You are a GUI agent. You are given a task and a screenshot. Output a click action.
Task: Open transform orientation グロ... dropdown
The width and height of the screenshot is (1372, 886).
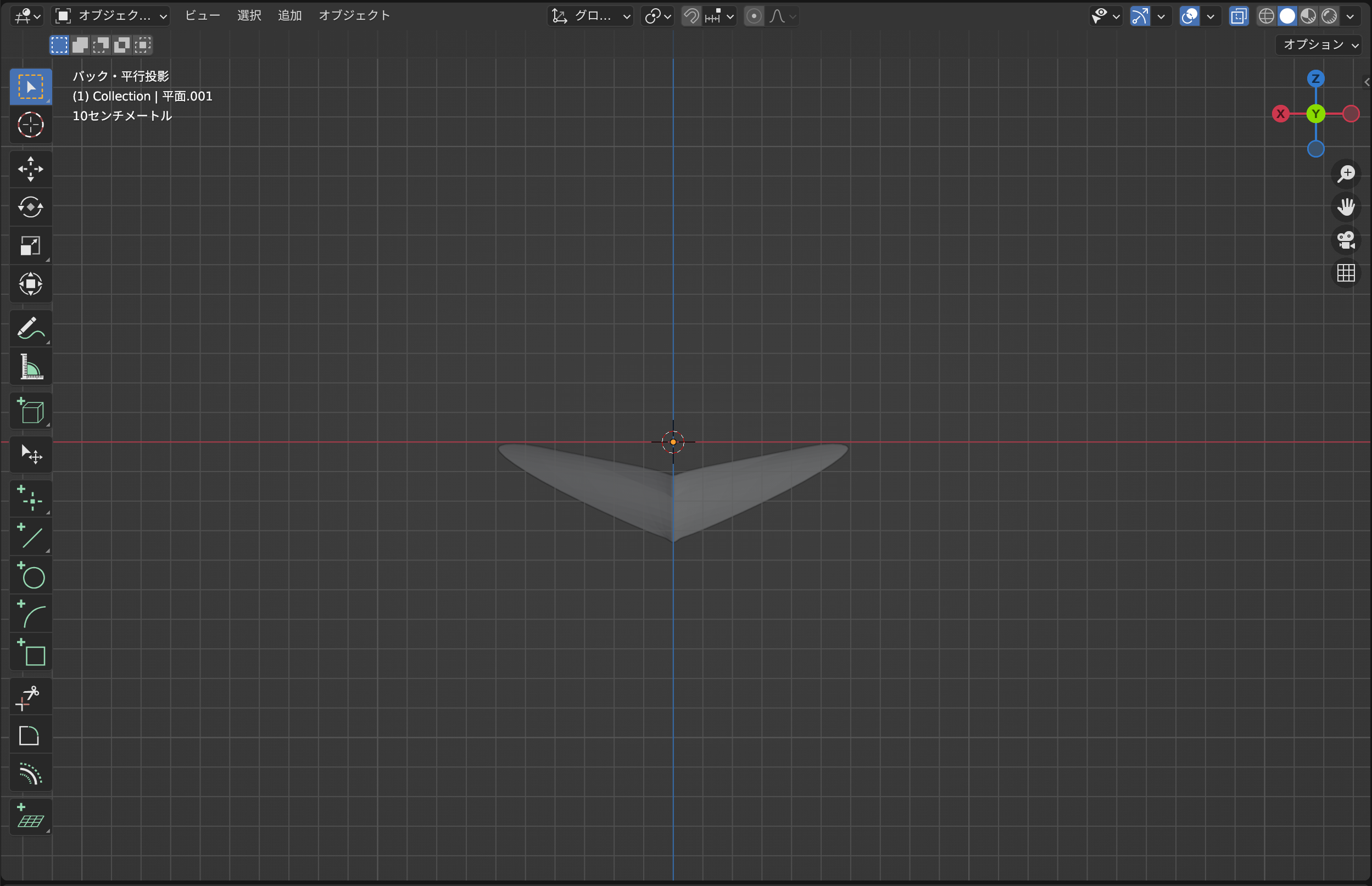590,16
